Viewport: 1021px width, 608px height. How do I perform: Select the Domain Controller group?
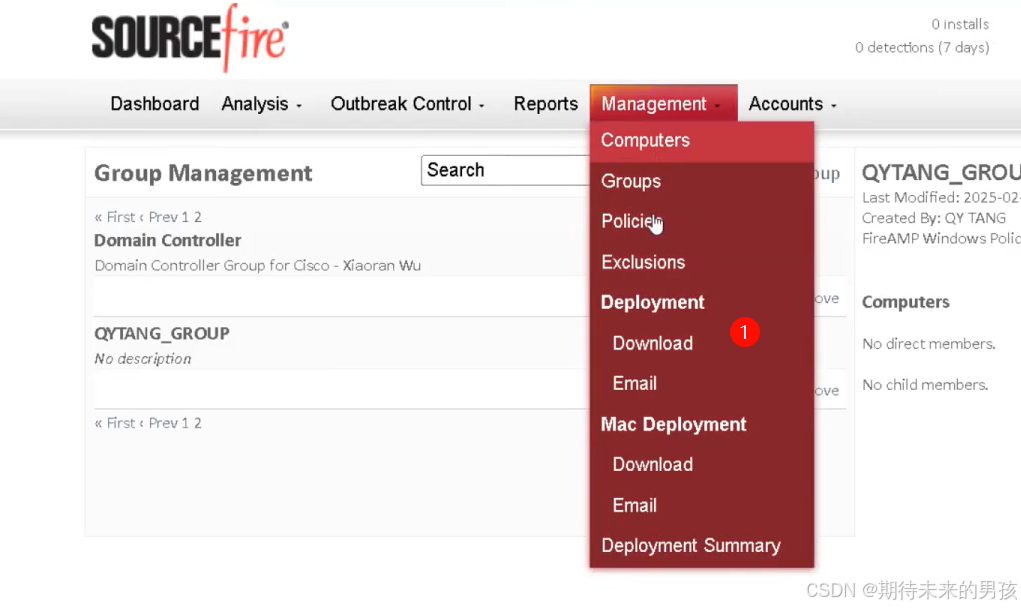click(x=167, y=240)
